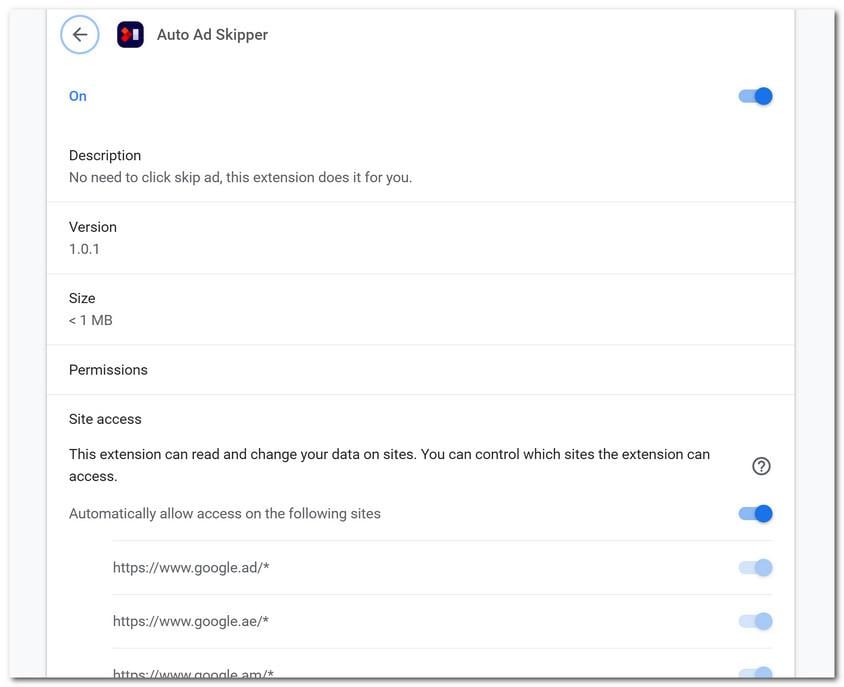The width and height of the screenshot is (844, 687).
Task: Open the Permissions section row
Action: [x=108, y=370]
